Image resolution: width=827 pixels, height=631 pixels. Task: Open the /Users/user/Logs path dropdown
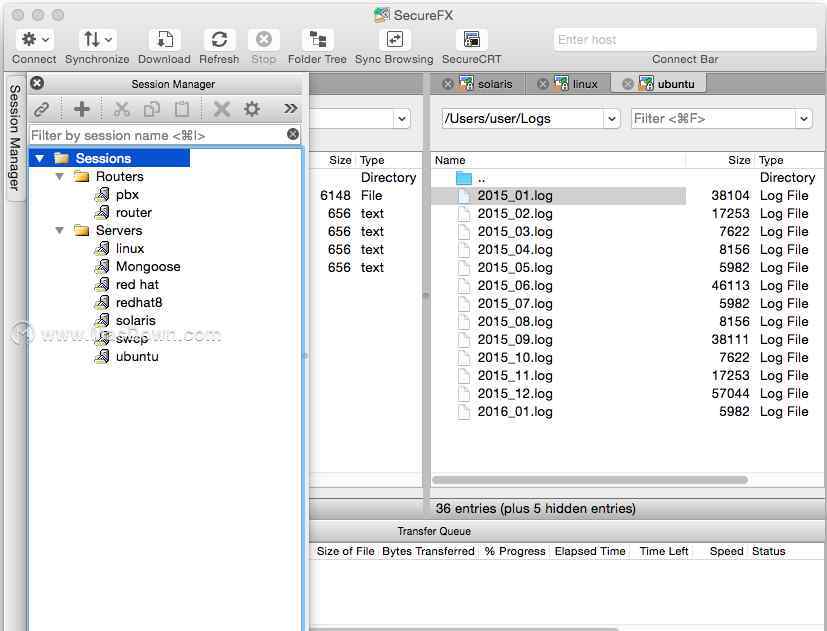pos(611,119)
